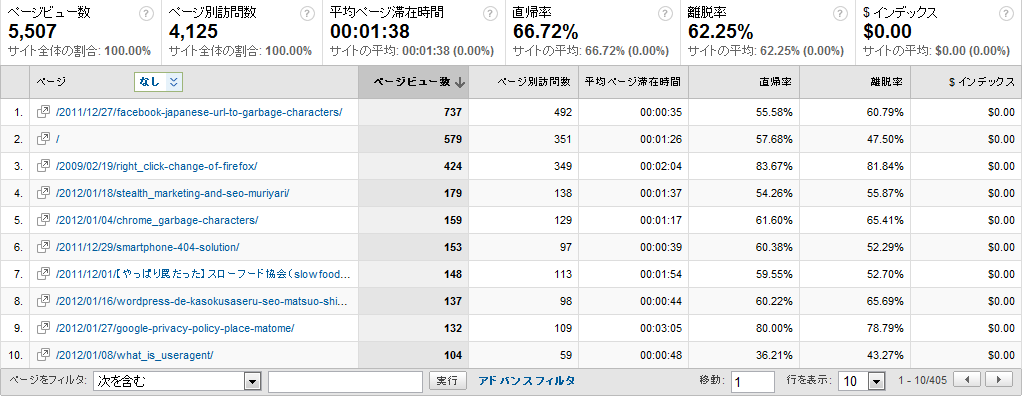Click external-link icon for what_is_useragent row

click(43, 355)
